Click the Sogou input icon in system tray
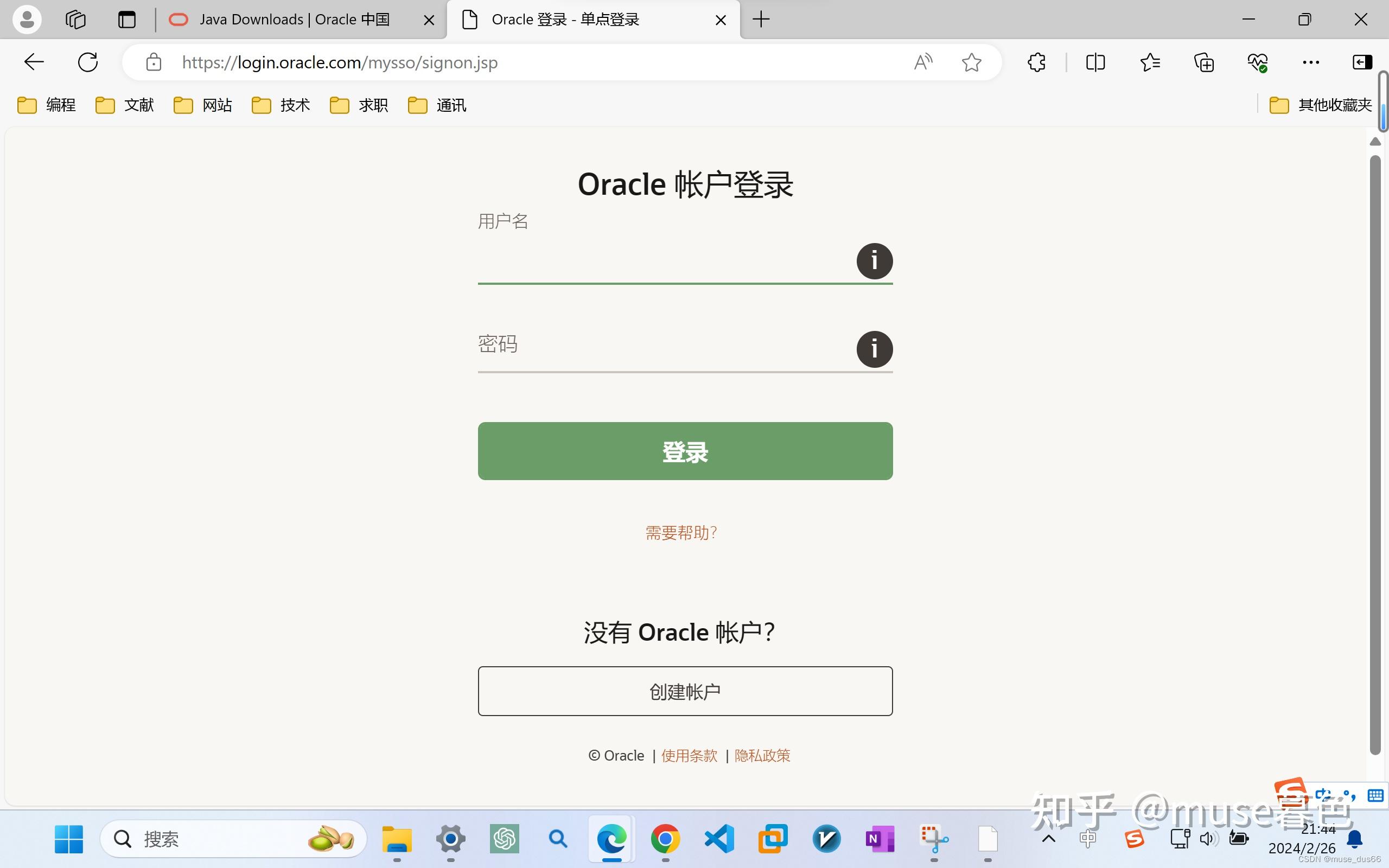The width and height of the screenshot is (1389, 868). pyautogui.click(x=1133, y=839)
